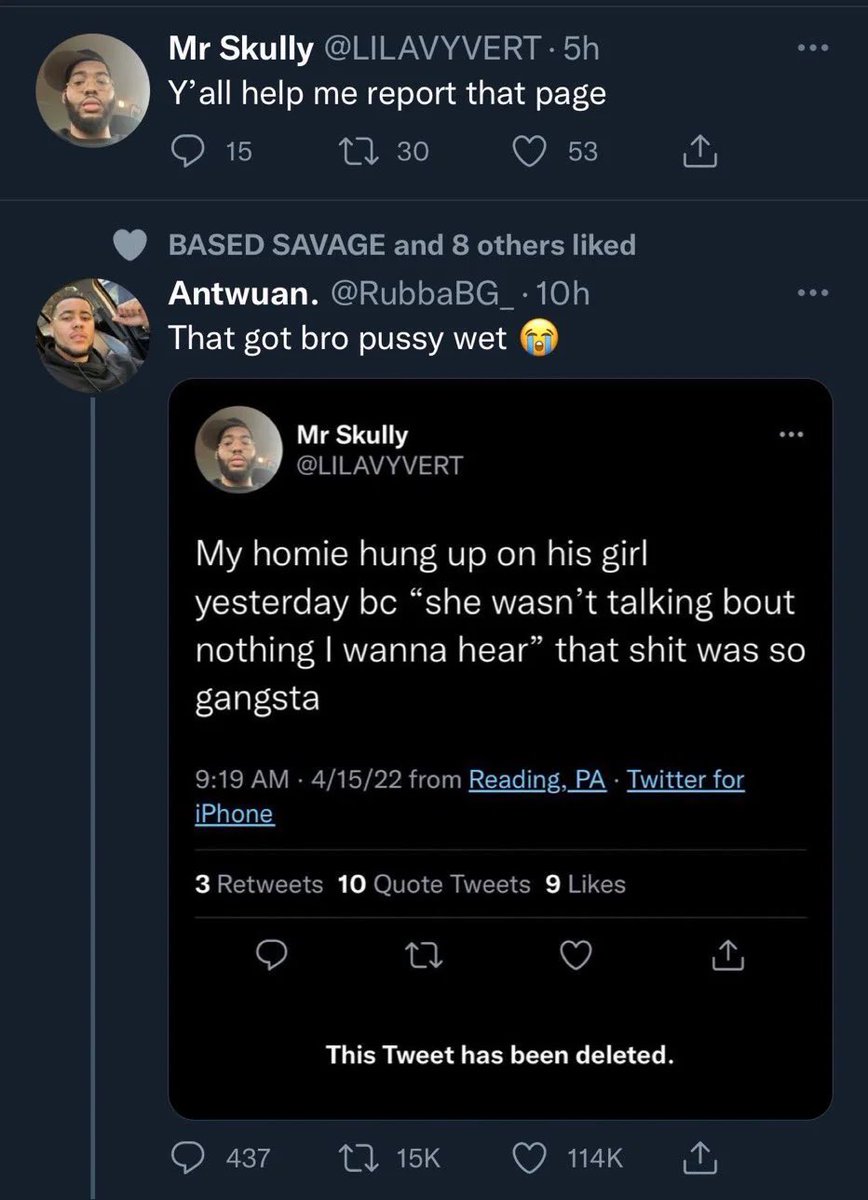Reply to Antwuan's tweet showing 437 replies
Image resolution: width=868 pixels, height=1200 pixels.
coord(186,1158)
